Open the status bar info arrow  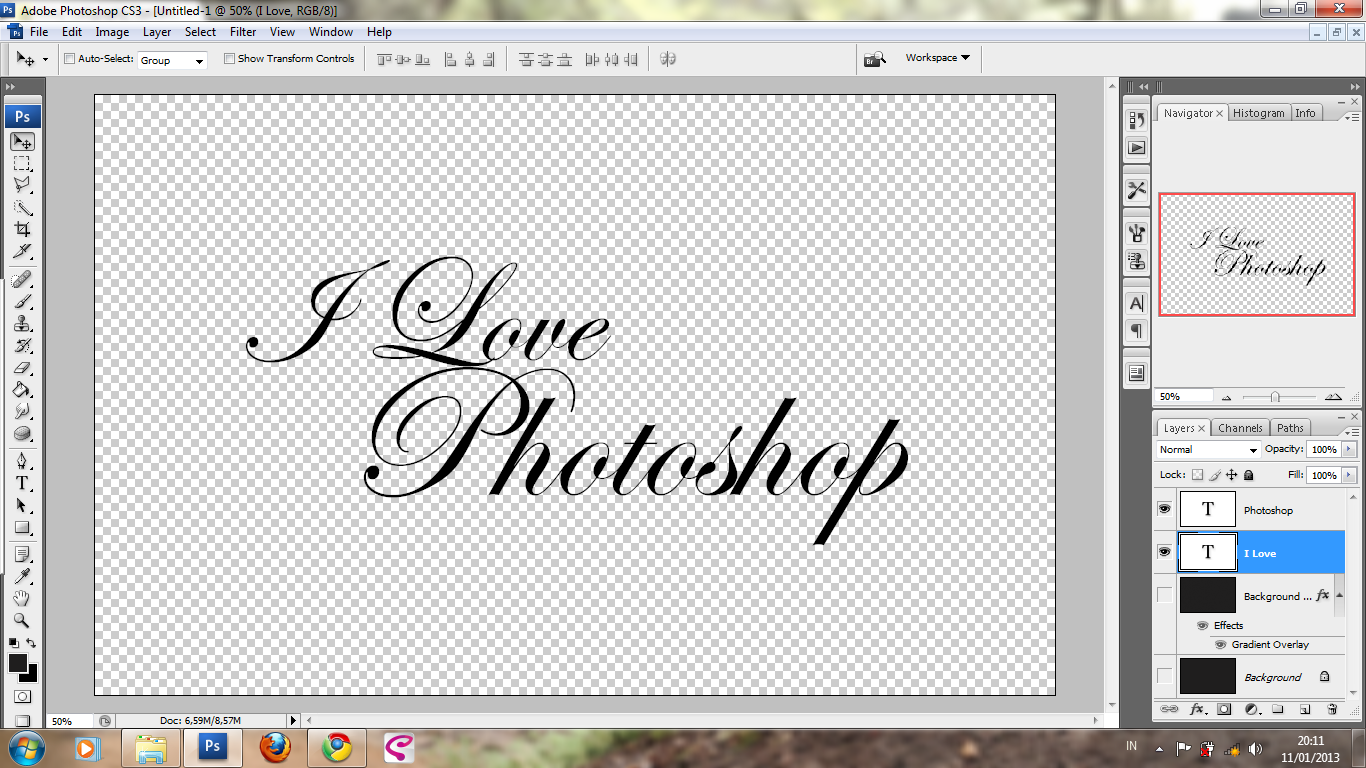pyautogui.click(x=293, y=720)
